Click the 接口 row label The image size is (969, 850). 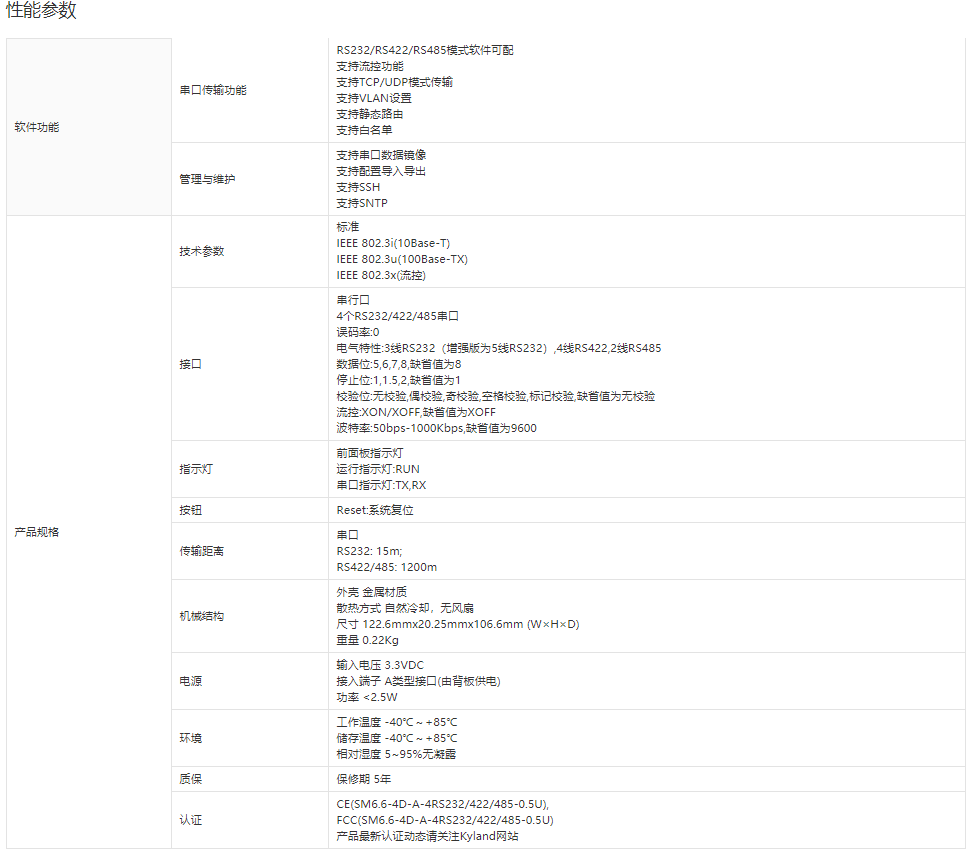(x=190, y=364)
